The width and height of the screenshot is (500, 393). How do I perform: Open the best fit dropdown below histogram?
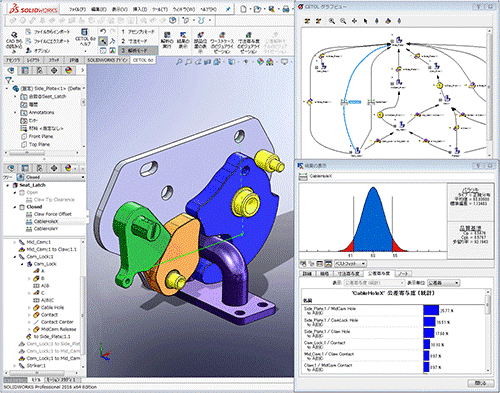pos(350,264)
